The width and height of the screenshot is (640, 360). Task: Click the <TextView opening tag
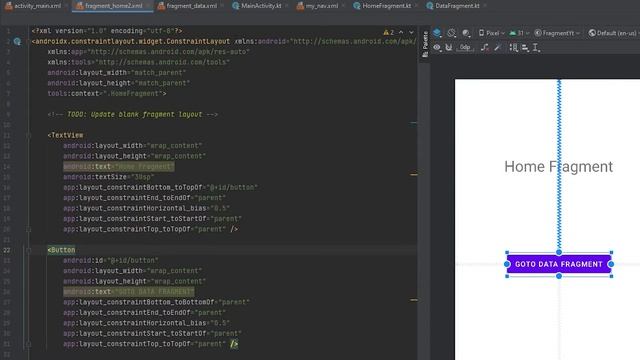point(65,135)
